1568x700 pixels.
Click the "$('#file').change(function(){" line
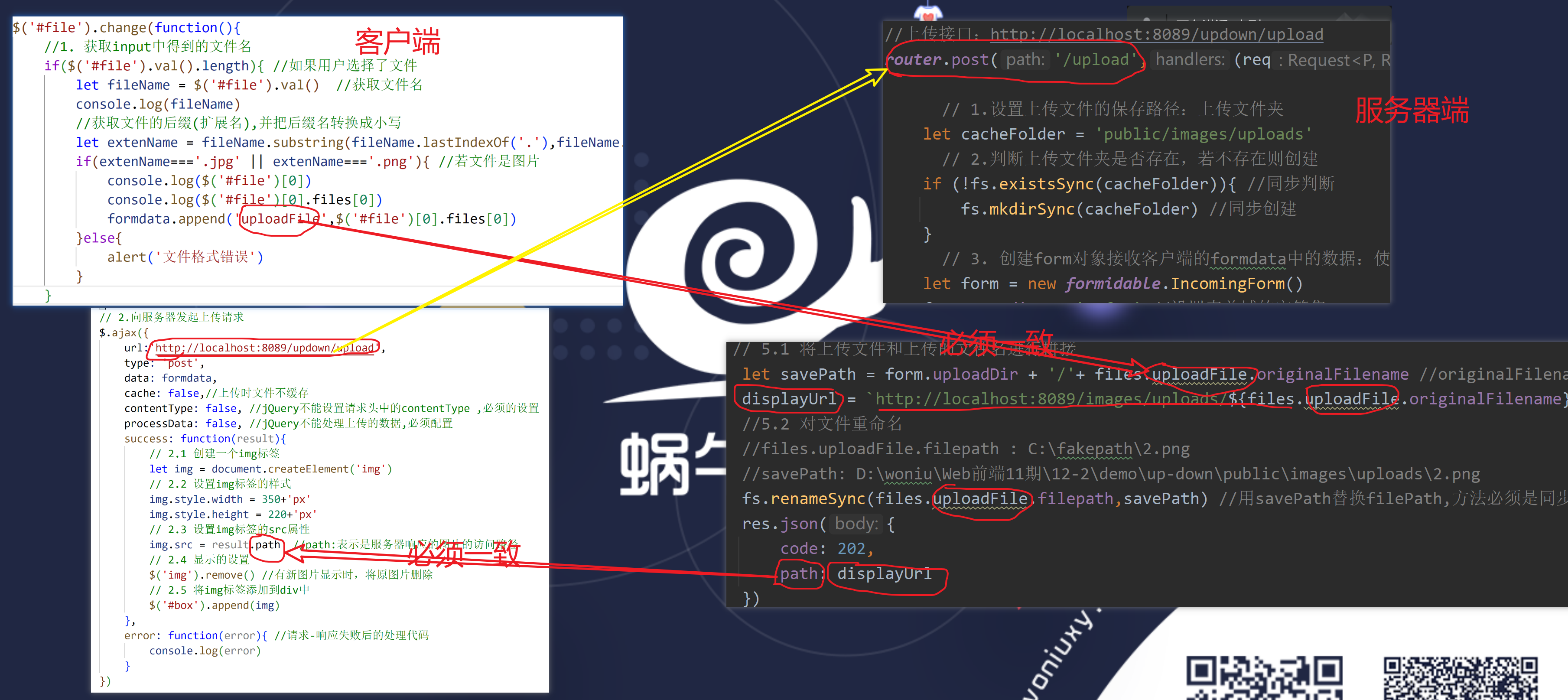(x=127, y=27)
